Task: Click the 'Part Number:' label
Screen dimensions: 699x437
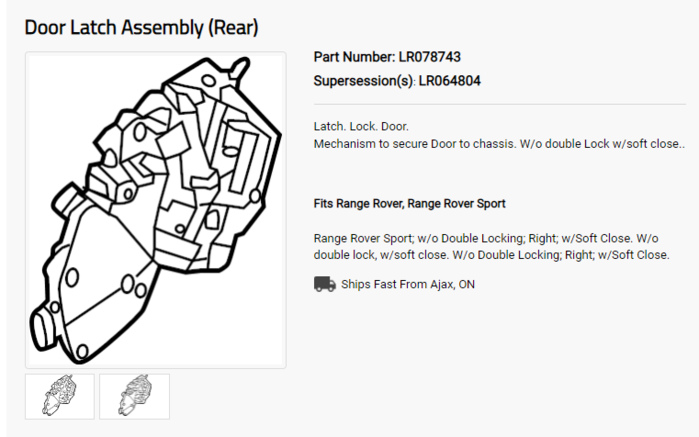Action: click(x=354, y=57)
